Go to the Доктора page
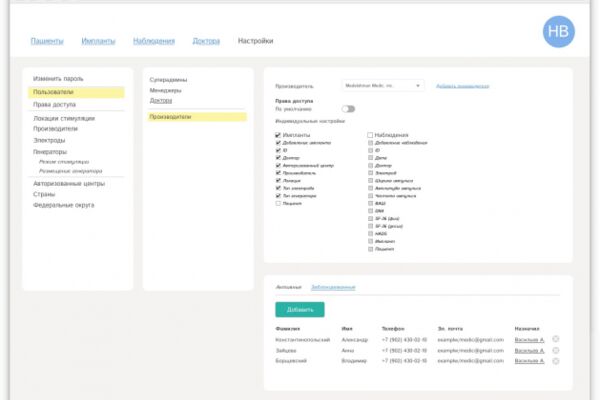 [x=206, y=41]
